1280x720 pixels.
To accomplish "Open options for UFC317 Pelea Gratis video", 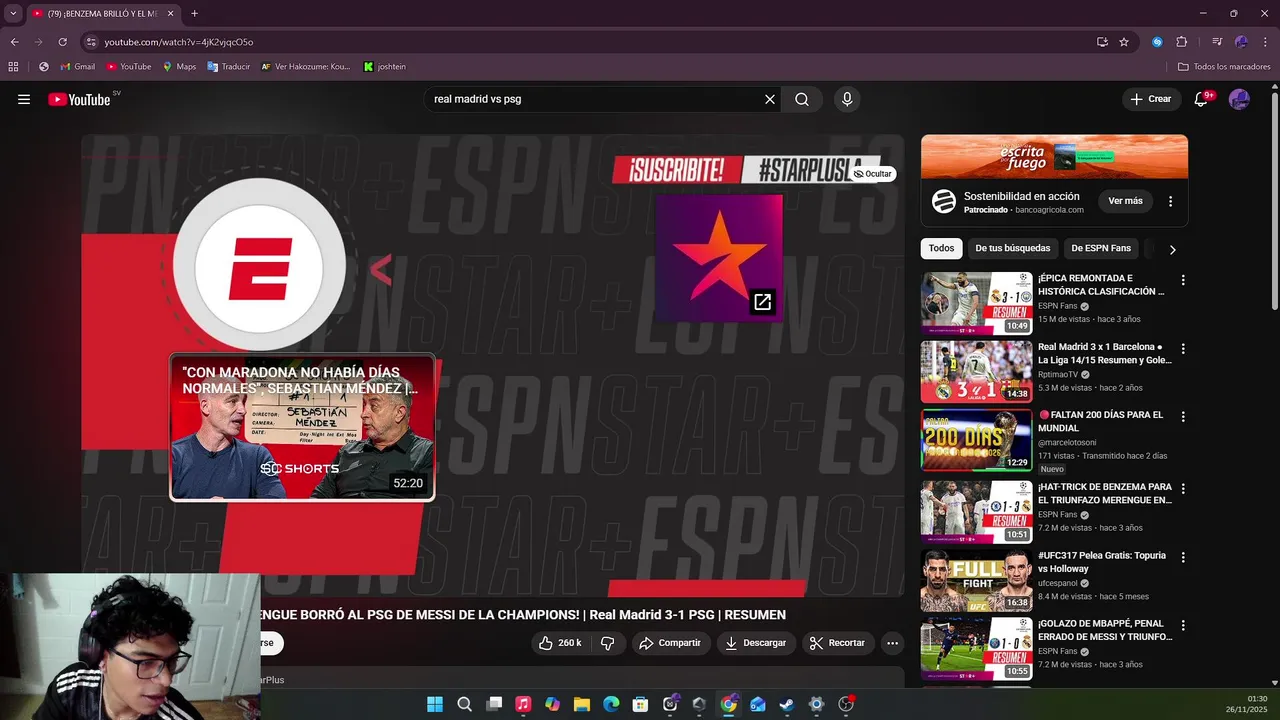I will 1183,557.
